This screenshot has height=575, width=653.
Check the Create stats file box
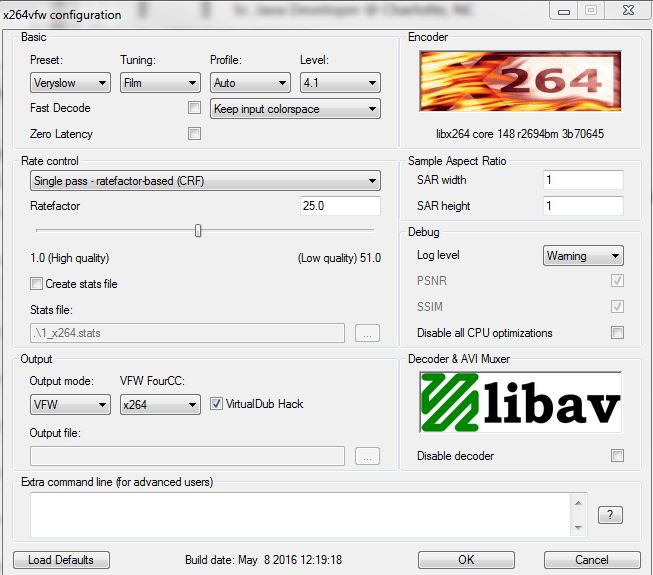pyautogui.click(x=36, y=284)
